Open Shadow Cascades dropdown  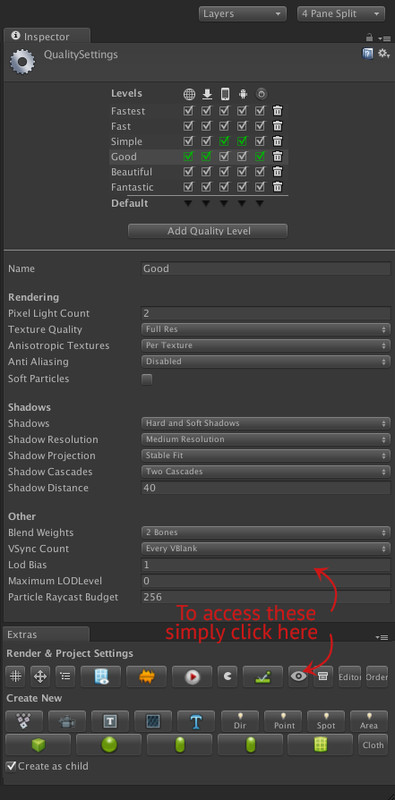pyautogui.click(x=266, y=472)
